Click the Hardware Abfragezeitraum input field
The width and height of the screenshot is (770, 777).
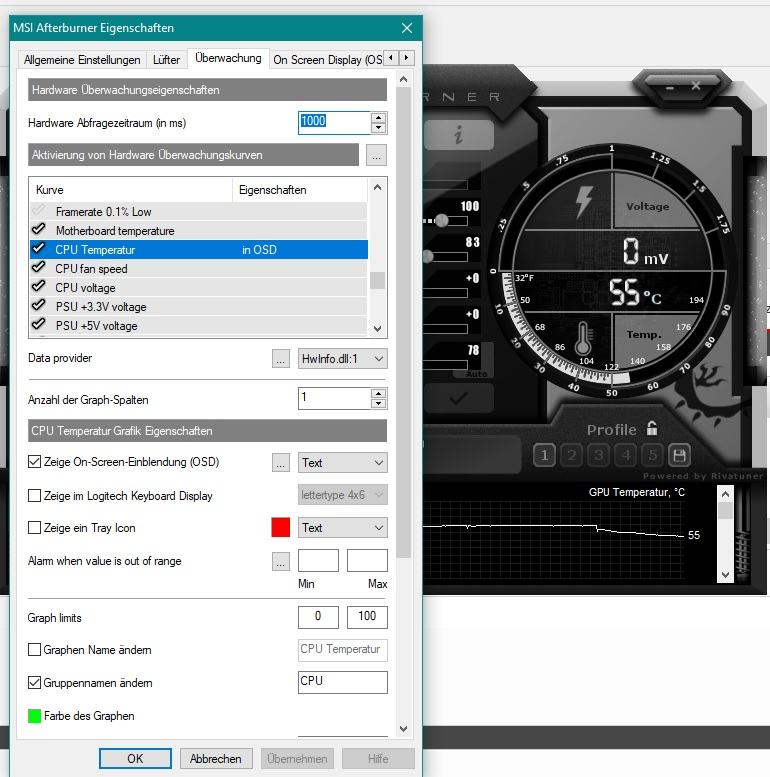[x=334, y=122]
